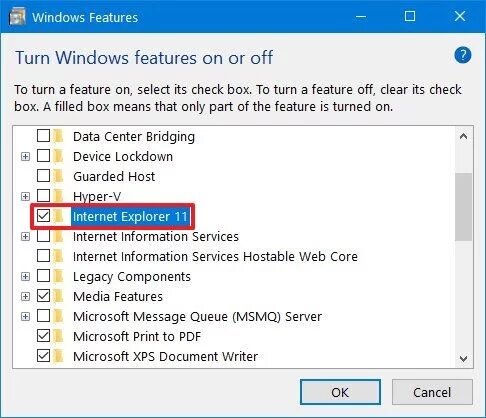
Task: Expand the Device Lockdown tree node
Action: click(x=25, y=156)
